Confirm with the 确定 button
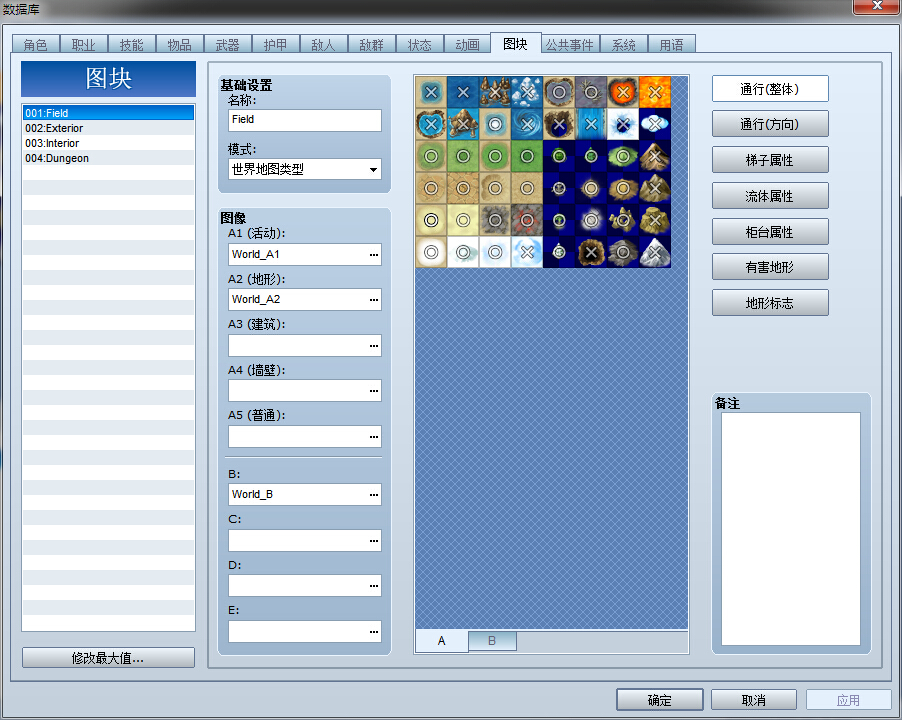This screenshot has height=720, width=902. (x=660, y=700)
